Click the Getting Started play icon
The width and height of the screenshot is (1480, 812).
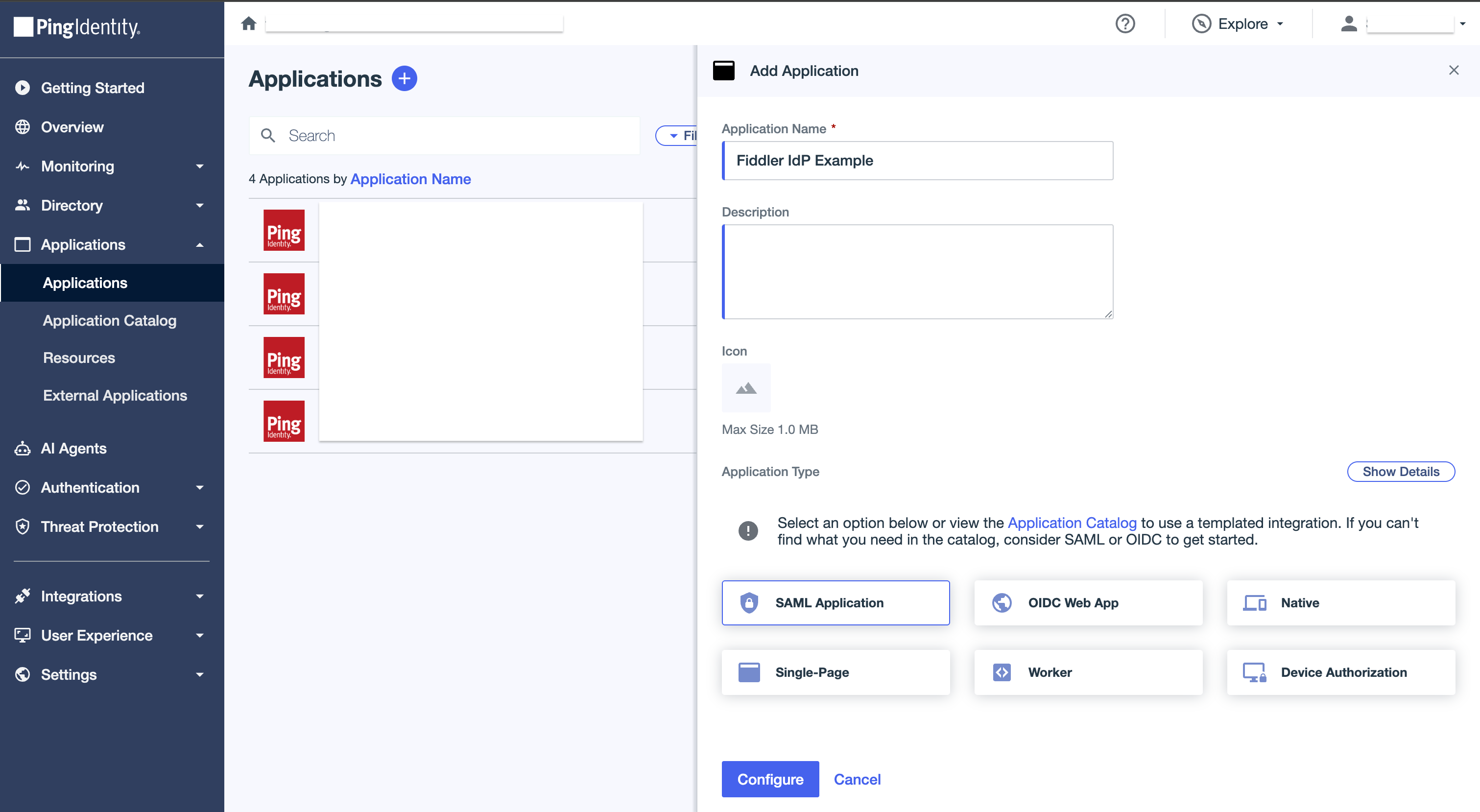coord(23,87)
